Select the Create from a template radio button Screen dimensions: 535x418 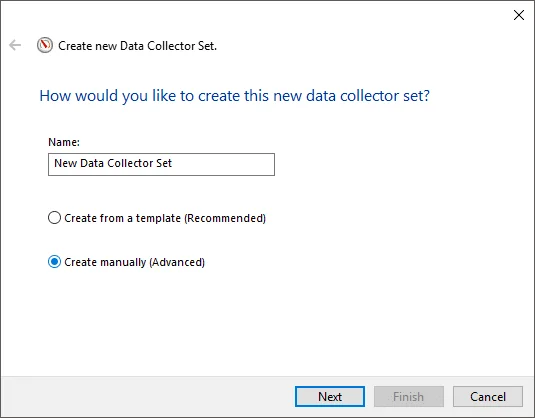pyautogui.click(x=54, y=218)
